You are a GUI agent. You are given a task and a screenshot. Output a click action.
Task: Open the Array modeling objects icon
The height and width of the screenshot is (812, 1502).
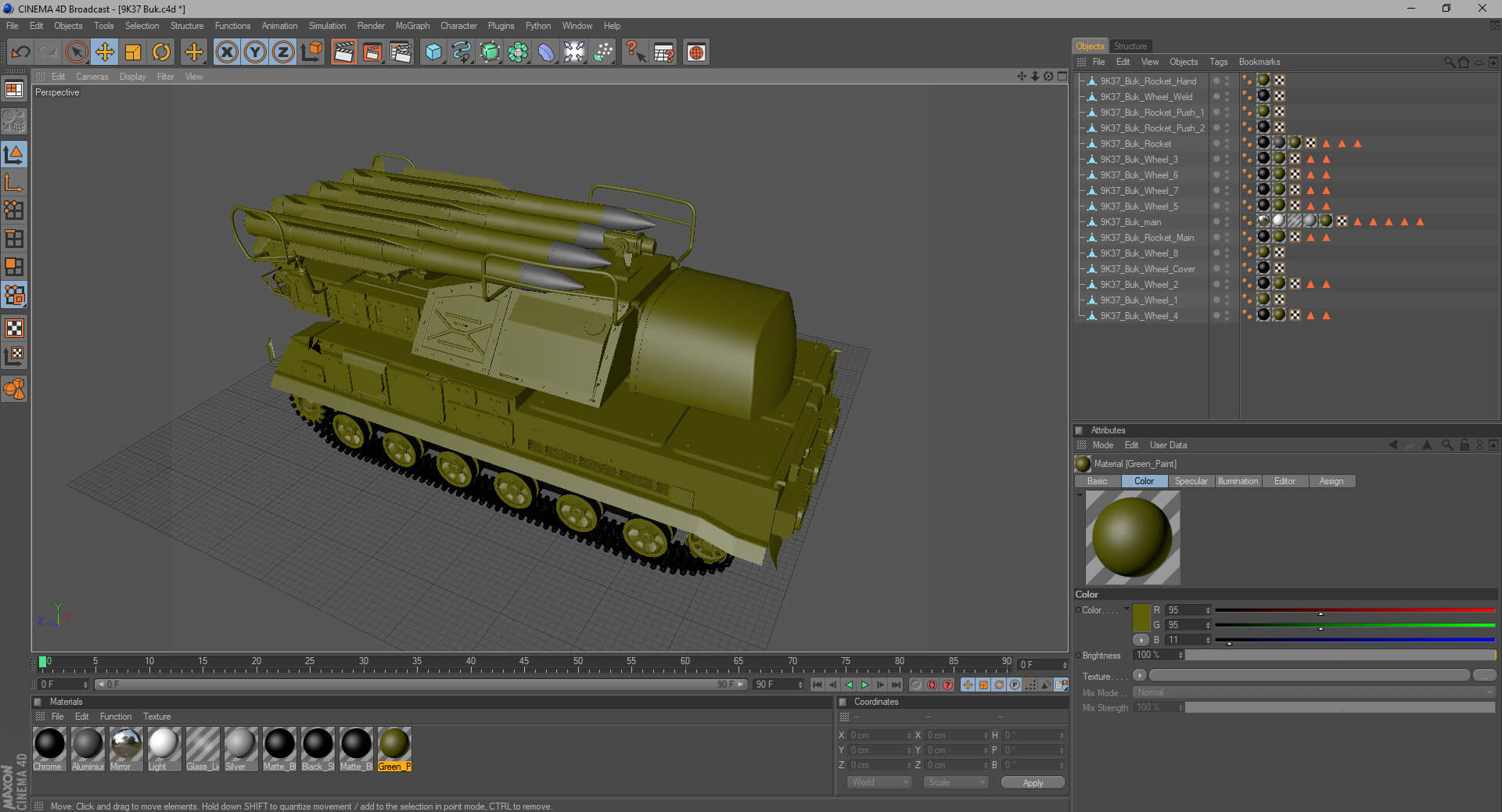pyautogui.click(x=518, y=52)
